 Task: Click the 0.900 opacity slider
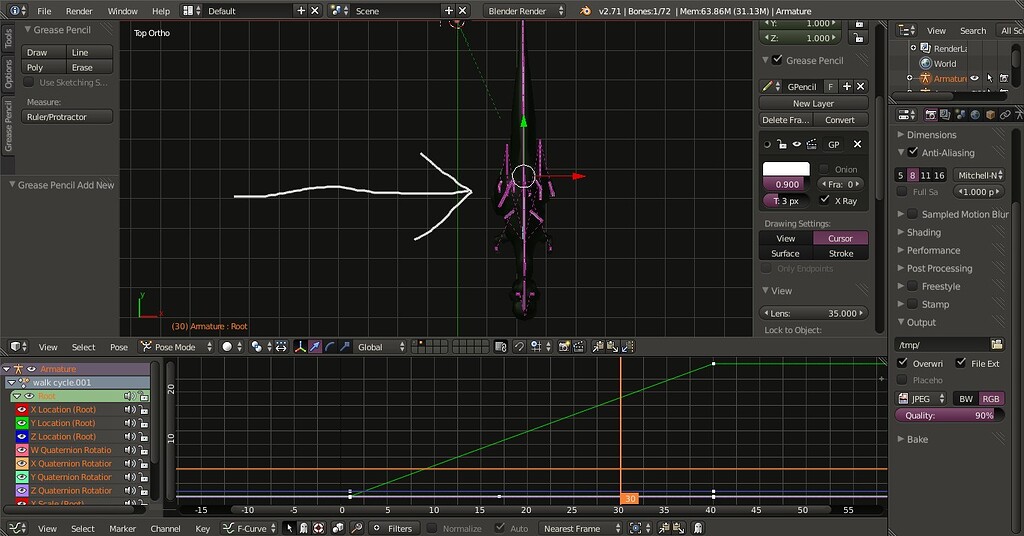[786, 184]
